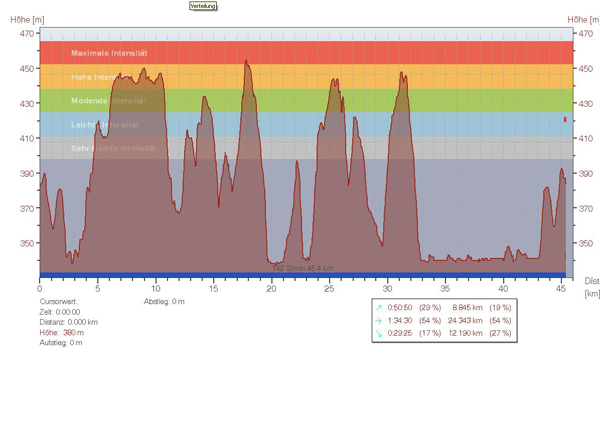This screenshot has width=600, height=423.
Task: Select the orange Hohe Intensität band
Action: 300,77
